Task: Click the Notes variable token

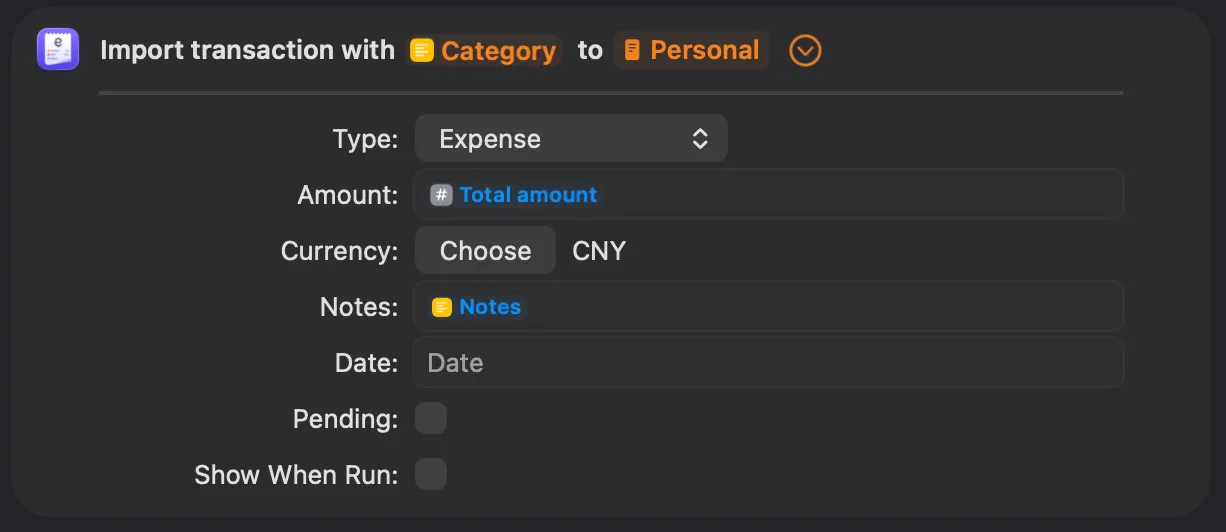Action: coord(476,307)
